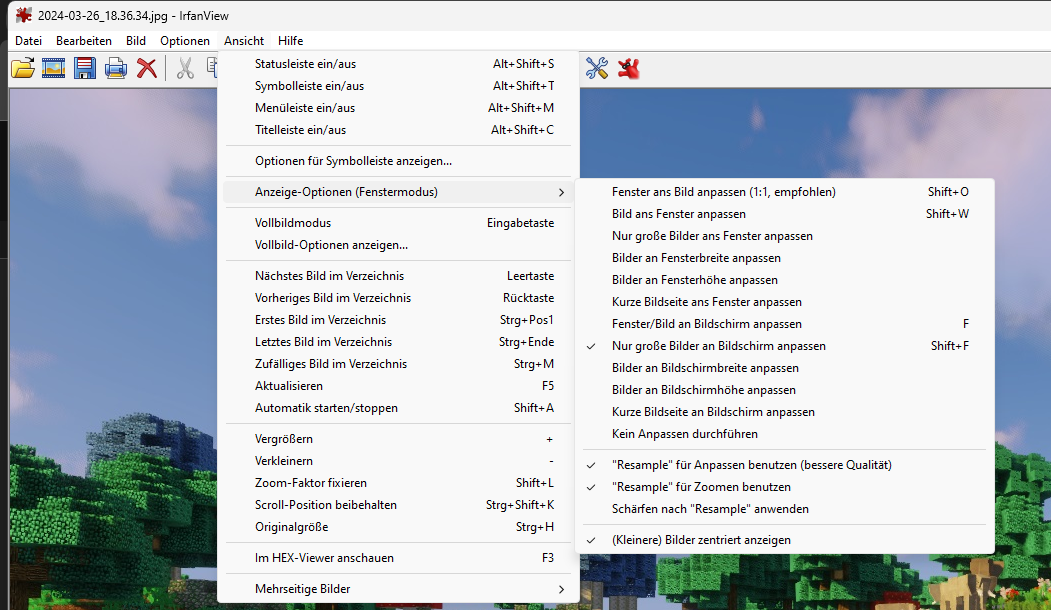This screenshot has height=610, width=1051.
Task: Select Verkleinern in Ansicht menu
Action: 398,461
